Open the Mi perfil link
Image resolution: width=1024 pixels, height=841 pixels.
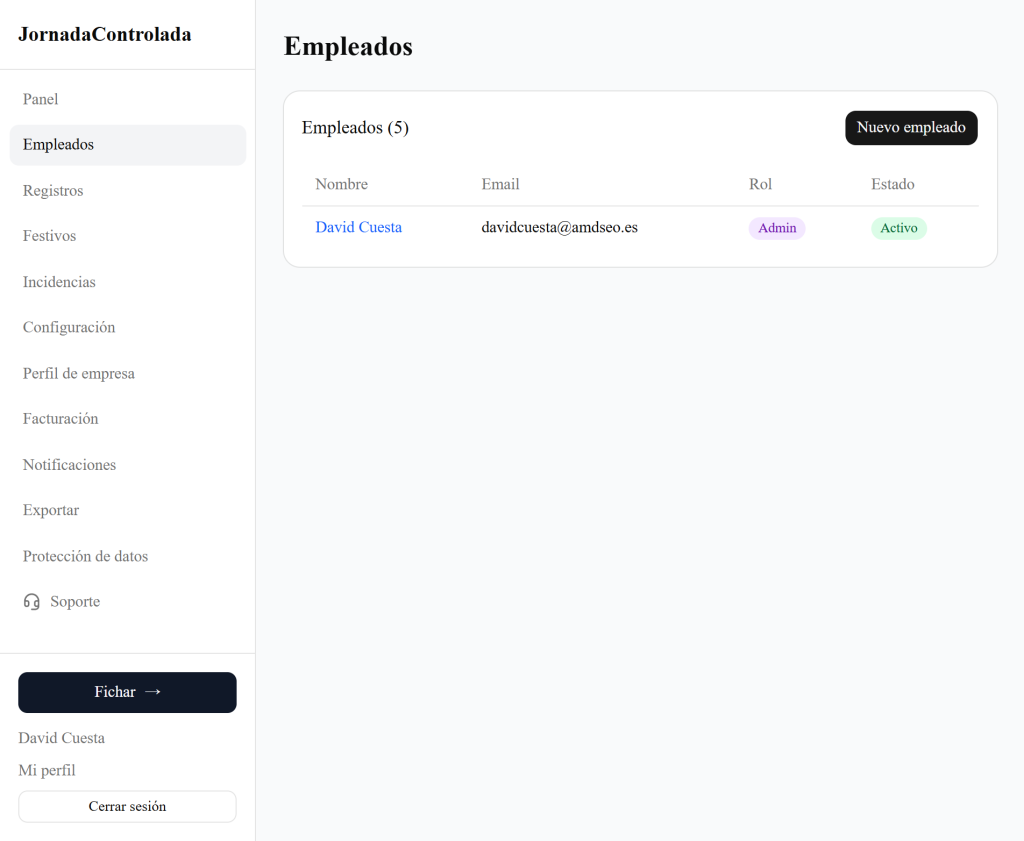[47, 770]
